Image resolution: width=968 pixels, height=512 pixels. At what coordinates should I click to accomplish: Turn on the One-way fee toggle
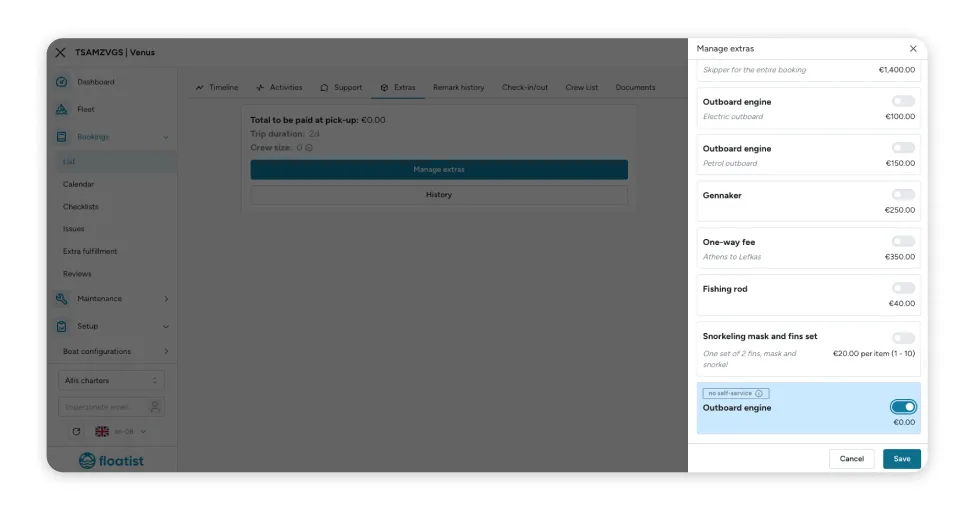[x=903, y=241]
